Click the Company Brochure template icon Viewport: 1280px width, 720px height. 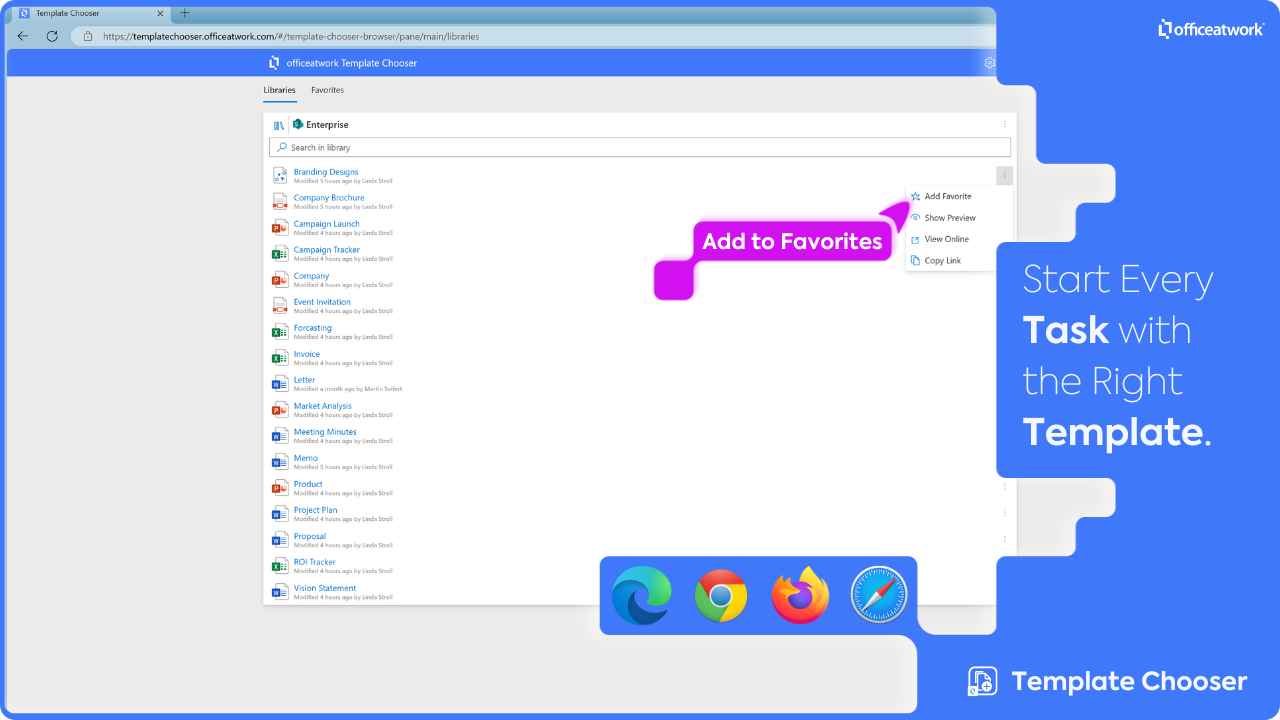(280, 202)
